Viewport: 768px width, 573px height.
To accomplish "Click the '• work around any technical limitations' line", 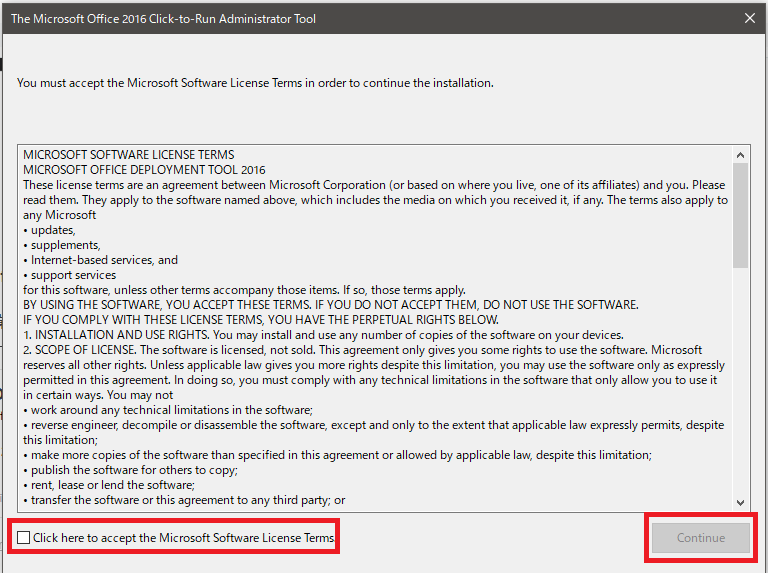I will coord(168,410).
